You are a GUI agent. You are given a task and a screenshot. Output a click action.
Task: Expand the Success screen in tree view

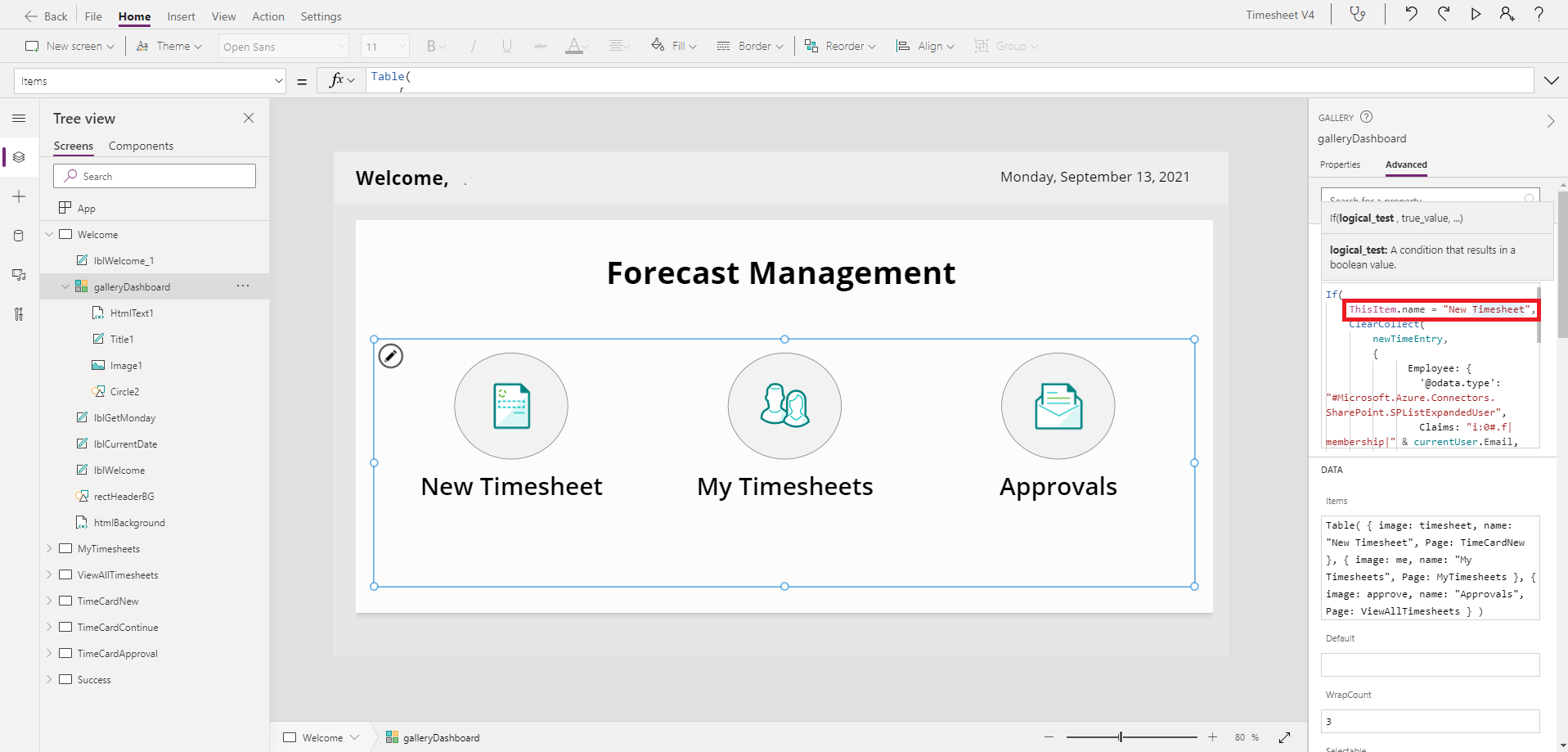[x=50, y=679]
